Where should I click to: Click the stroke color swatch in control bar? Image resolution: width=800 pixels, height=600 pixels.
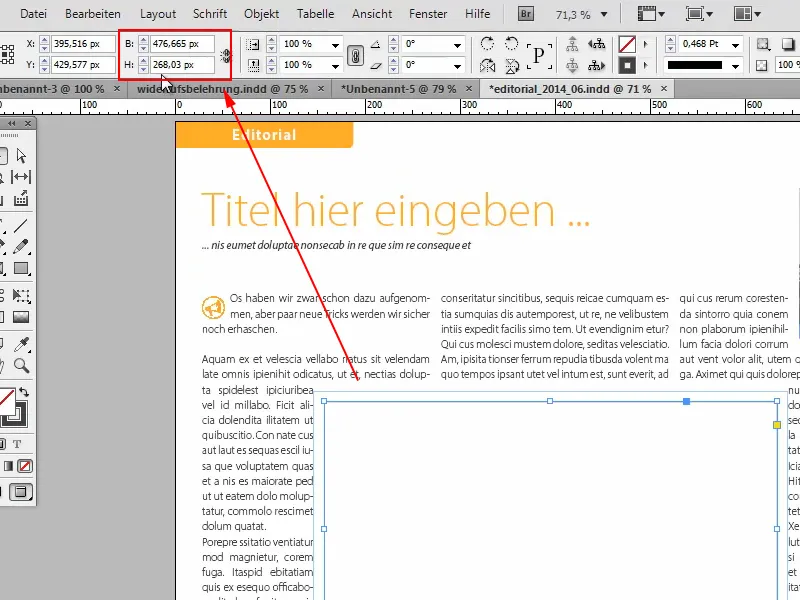coord(627,65)
